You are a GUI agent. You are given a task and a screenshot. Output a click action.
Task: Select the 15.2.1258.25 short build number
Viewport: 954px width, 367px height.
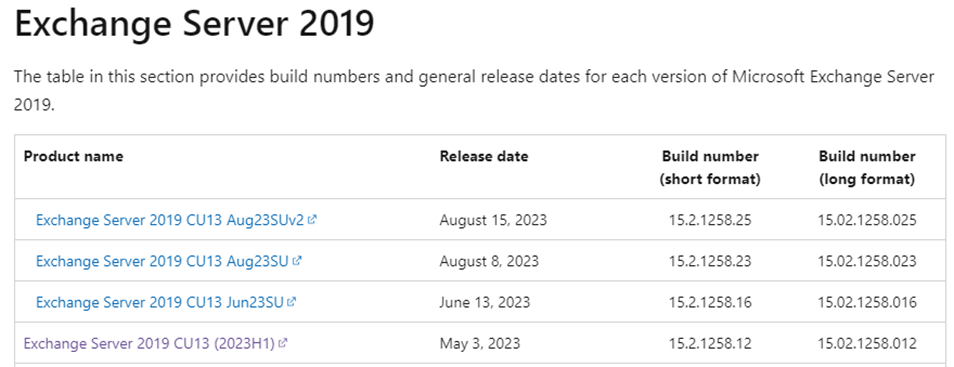click(x=710, y=220)
